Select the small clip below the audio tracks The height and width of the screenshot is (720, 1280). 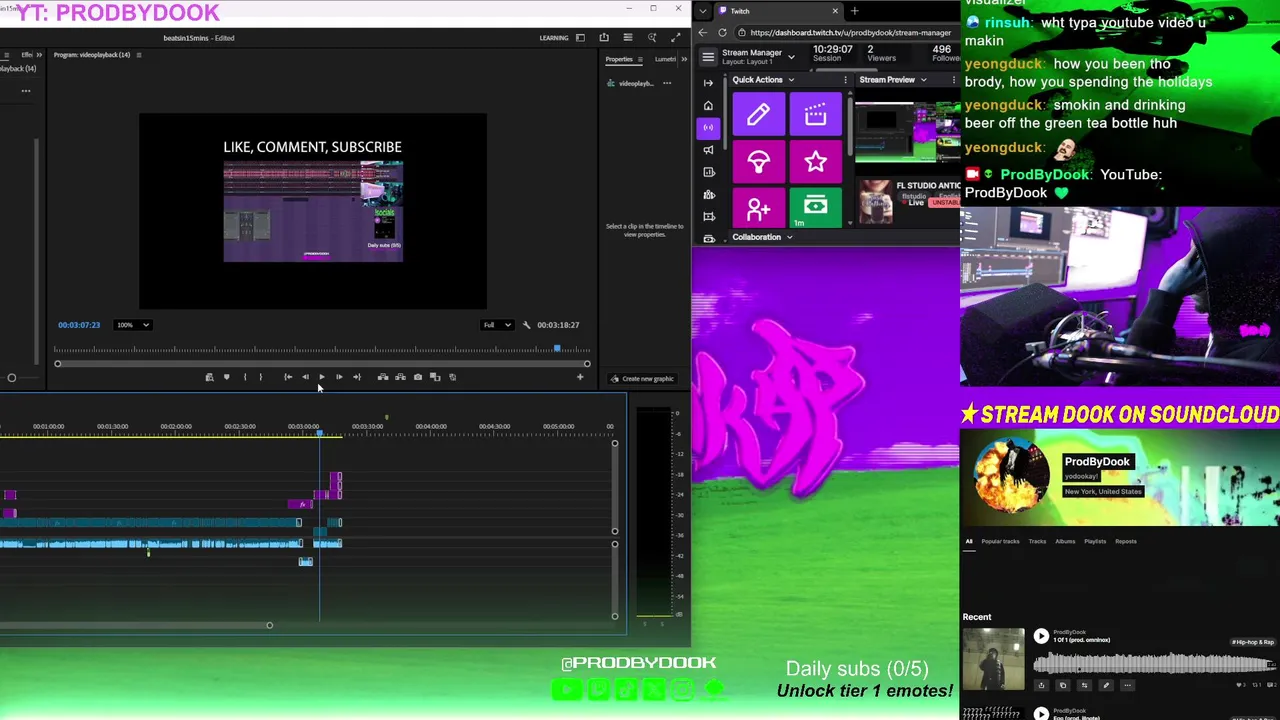(306, 562)
